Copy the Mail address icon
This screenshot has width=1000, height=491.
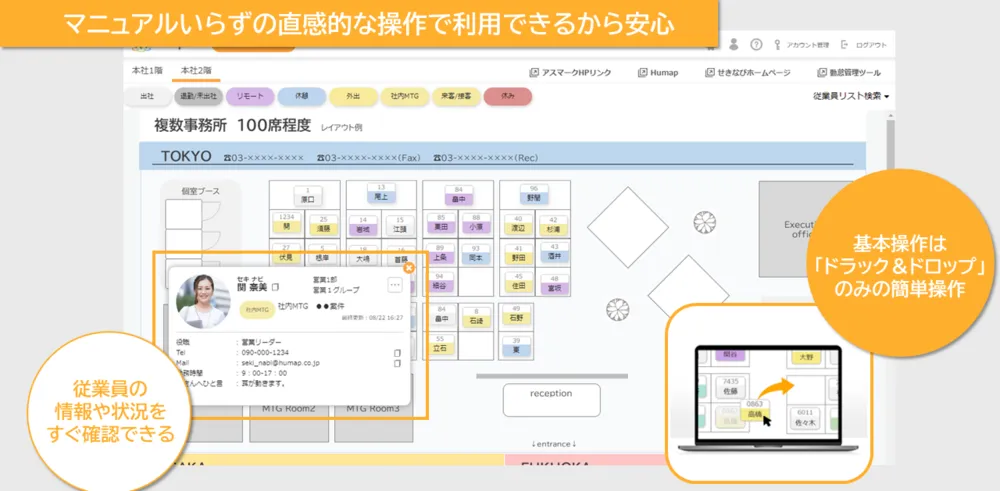[x=397, y=363]
